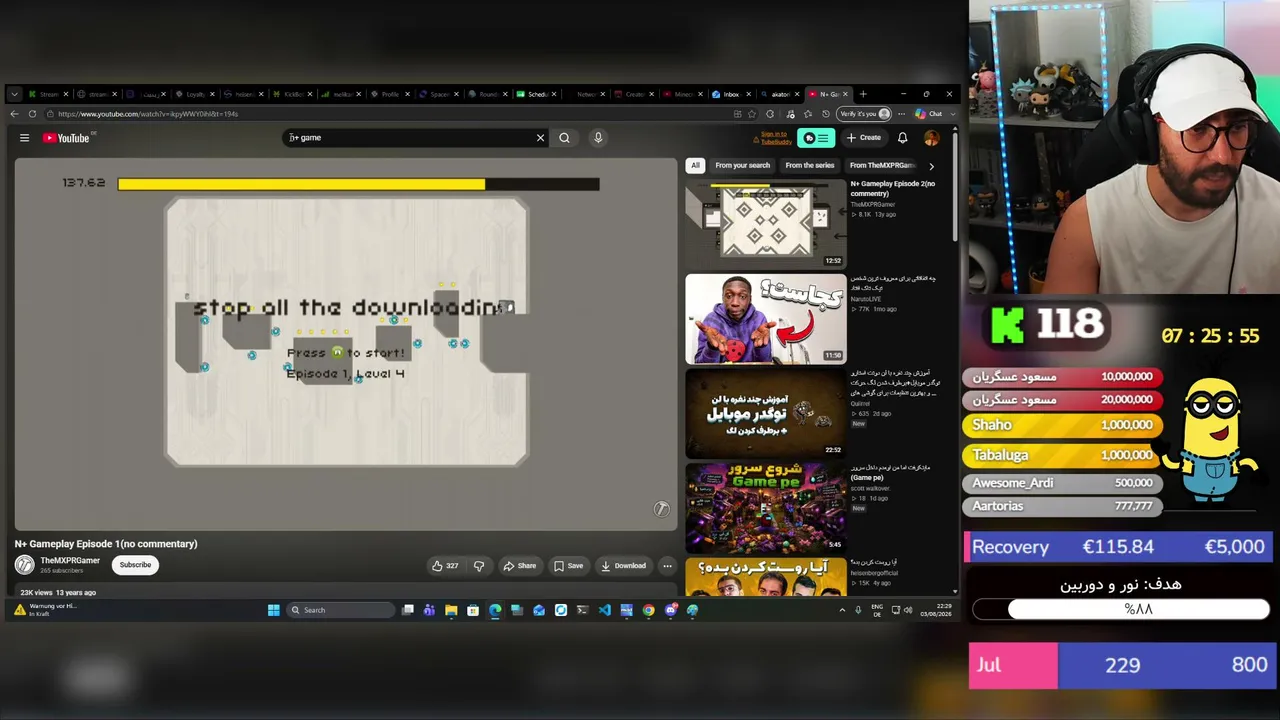The height and width of the screenshot is (720, 1280).
Task: Open the YouTube guide hamburger menu
Action: tap(24, 138)
